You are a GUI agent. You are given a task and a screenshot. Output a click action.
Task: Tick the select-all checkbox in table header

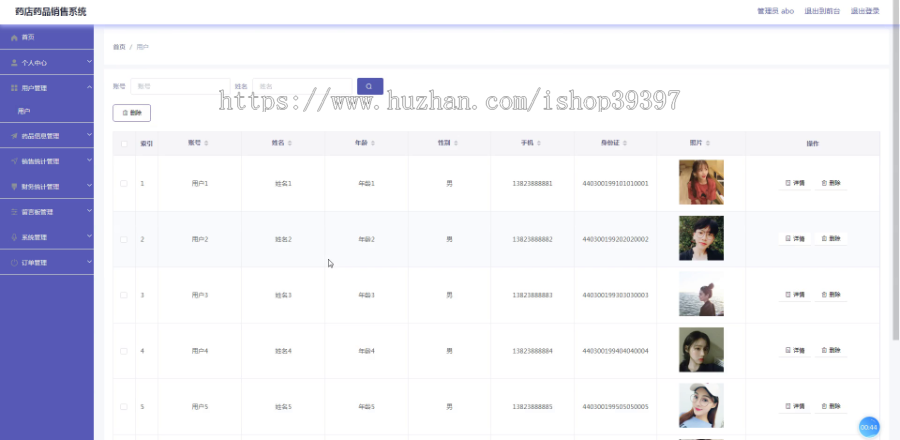coord(124,143)
